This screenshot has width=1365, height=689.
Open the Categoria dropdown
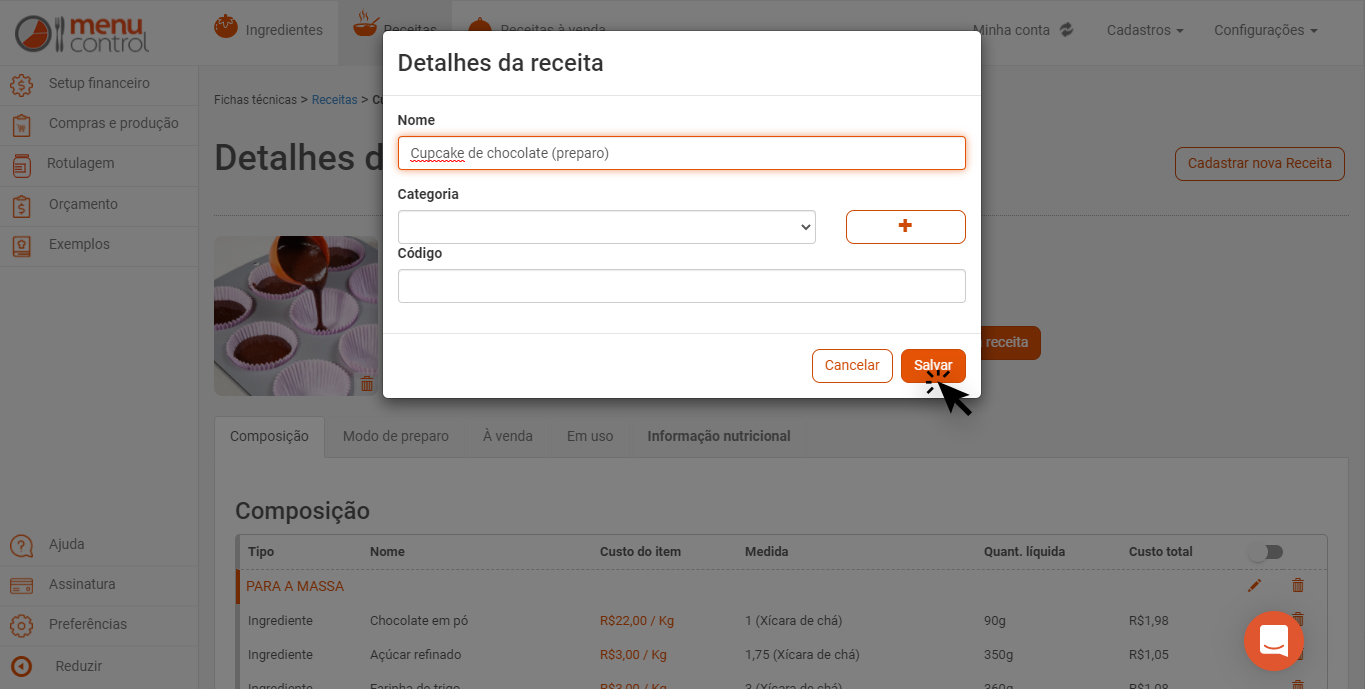click(x=607, y=227)
